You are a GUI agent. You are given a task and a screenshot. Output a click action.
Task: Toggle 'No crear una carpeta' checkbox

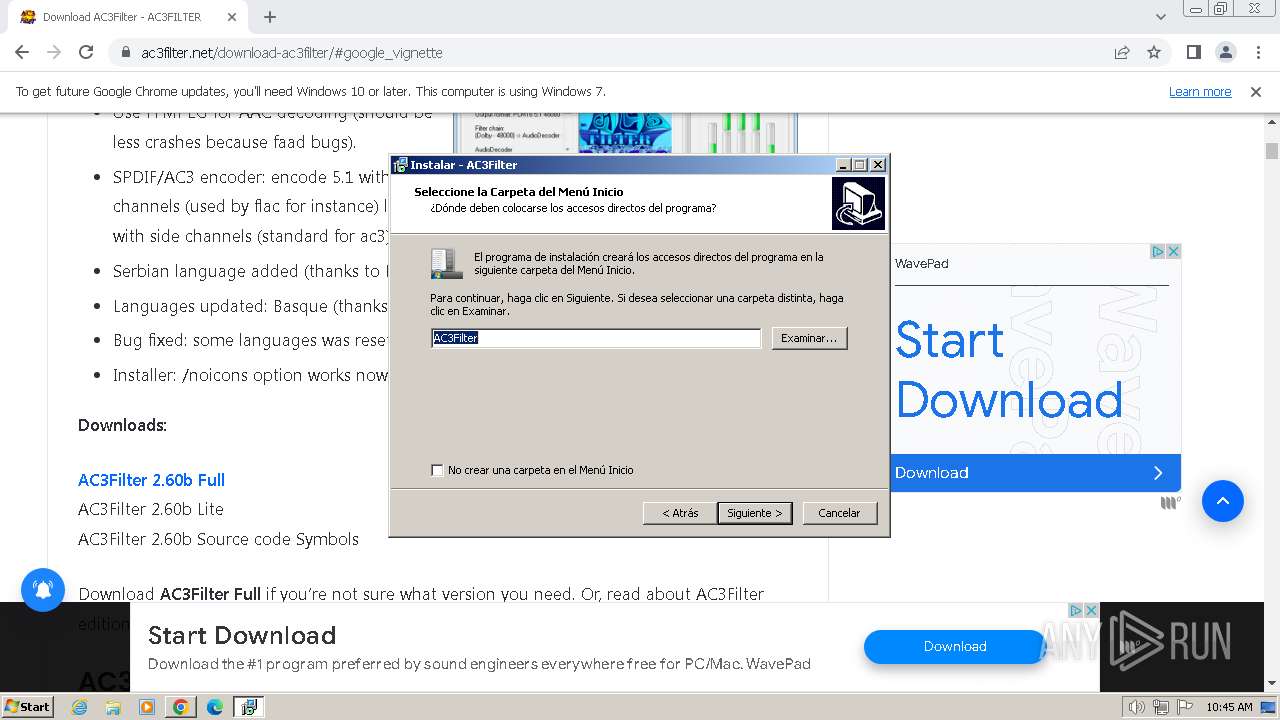(437, 470)
